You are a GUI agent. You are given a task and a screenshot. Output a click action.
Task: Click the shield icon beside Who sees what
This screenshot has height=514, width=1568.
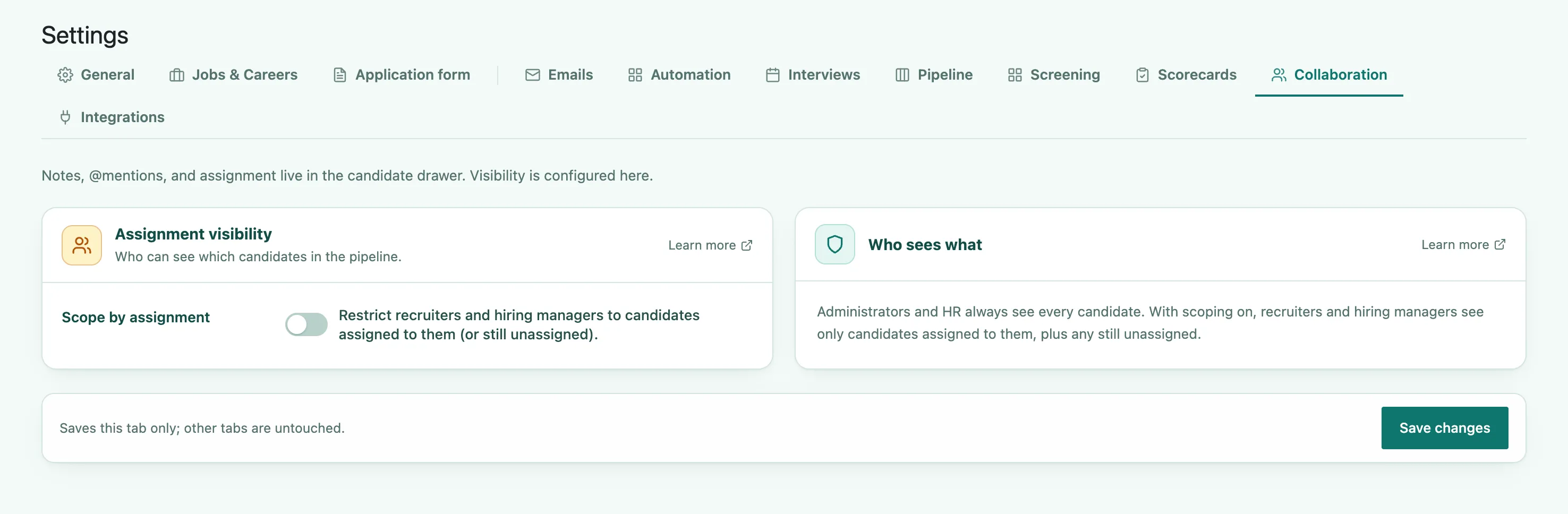click(x=834, y=245)
